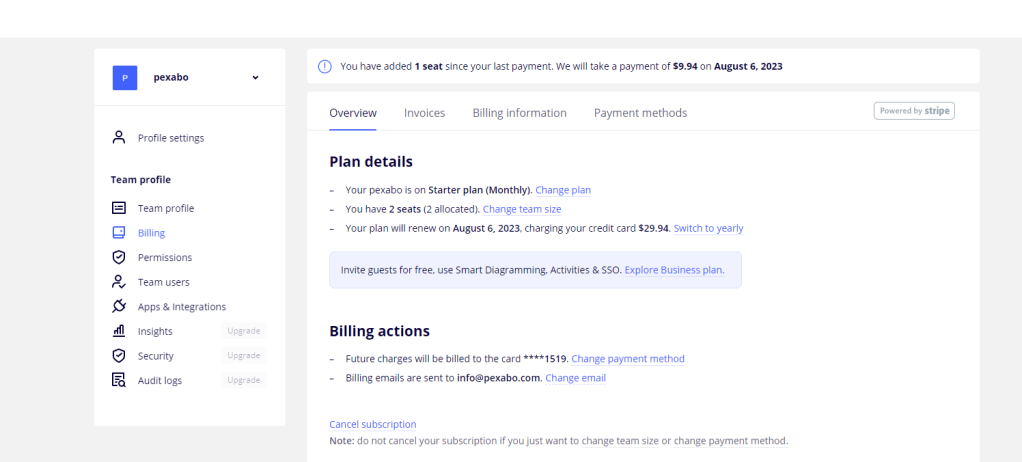Image resolution: width=1022 pixels, height=462 pixels.
Task: Click the Profile settings person icon
Action: 119,137
